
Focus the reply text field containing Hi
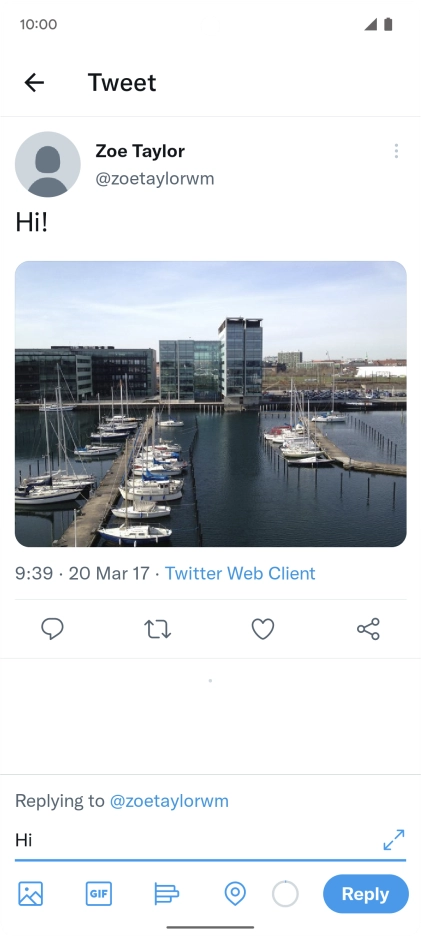click(x=197, y=840)
